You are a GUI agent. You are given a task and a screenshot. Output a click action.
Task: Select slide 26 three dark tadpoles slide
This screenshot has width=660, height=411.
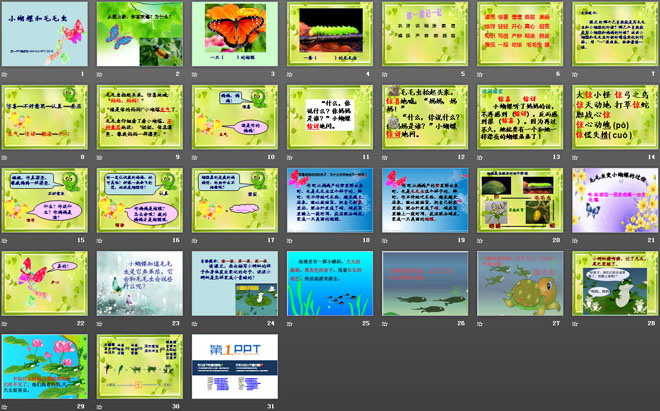tap(425, 283)
